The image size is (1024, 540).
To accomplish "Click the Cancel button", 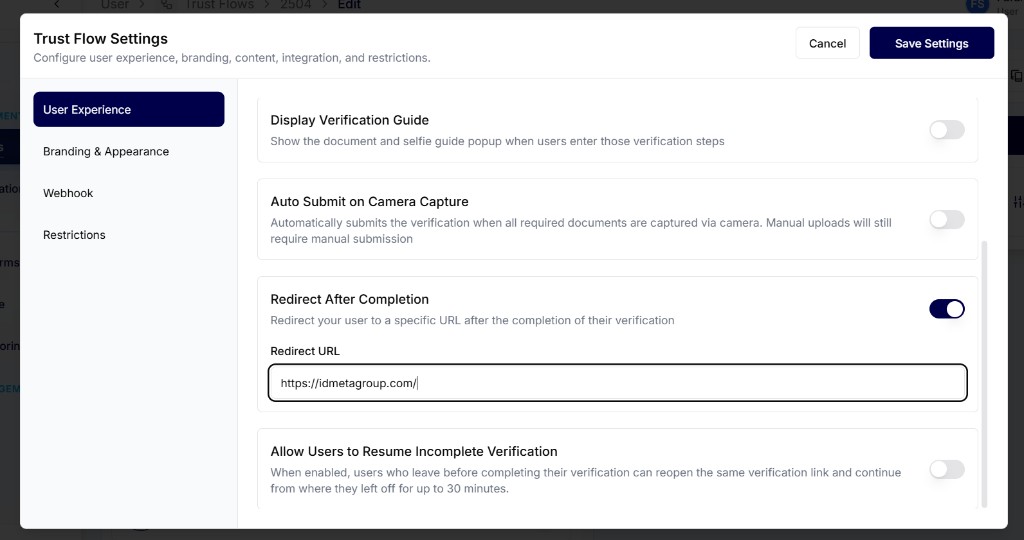I will (827, 43).
